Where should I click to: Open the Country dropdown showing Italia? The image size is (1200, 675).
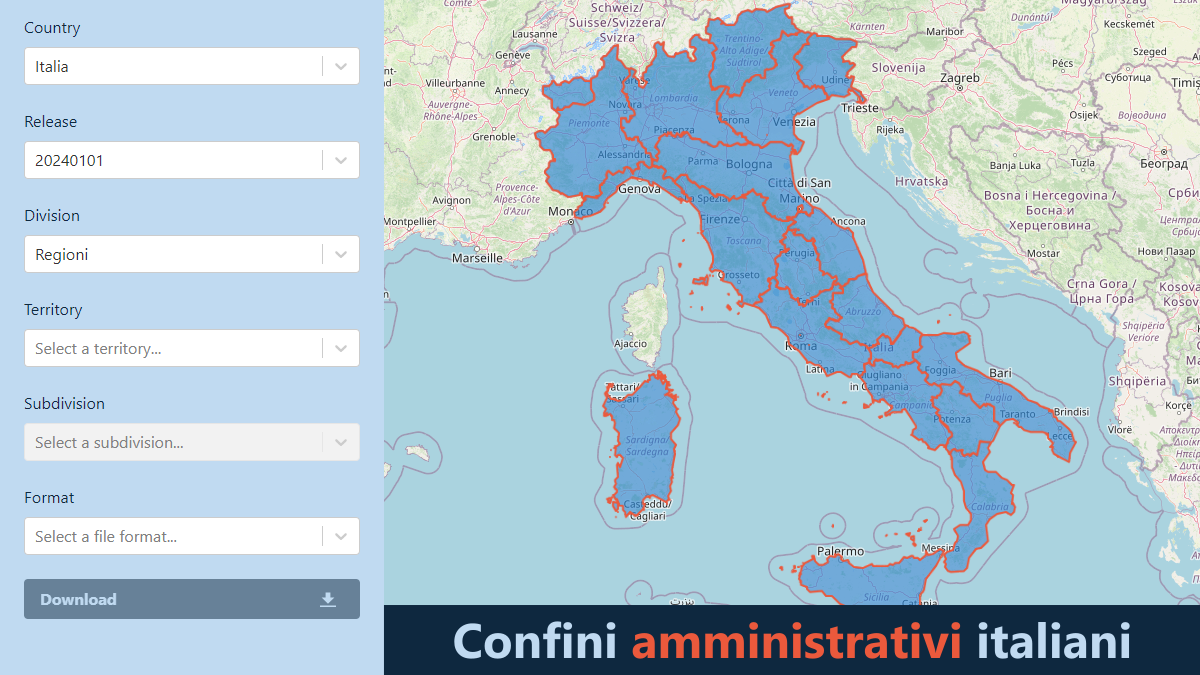click(180, 66)
